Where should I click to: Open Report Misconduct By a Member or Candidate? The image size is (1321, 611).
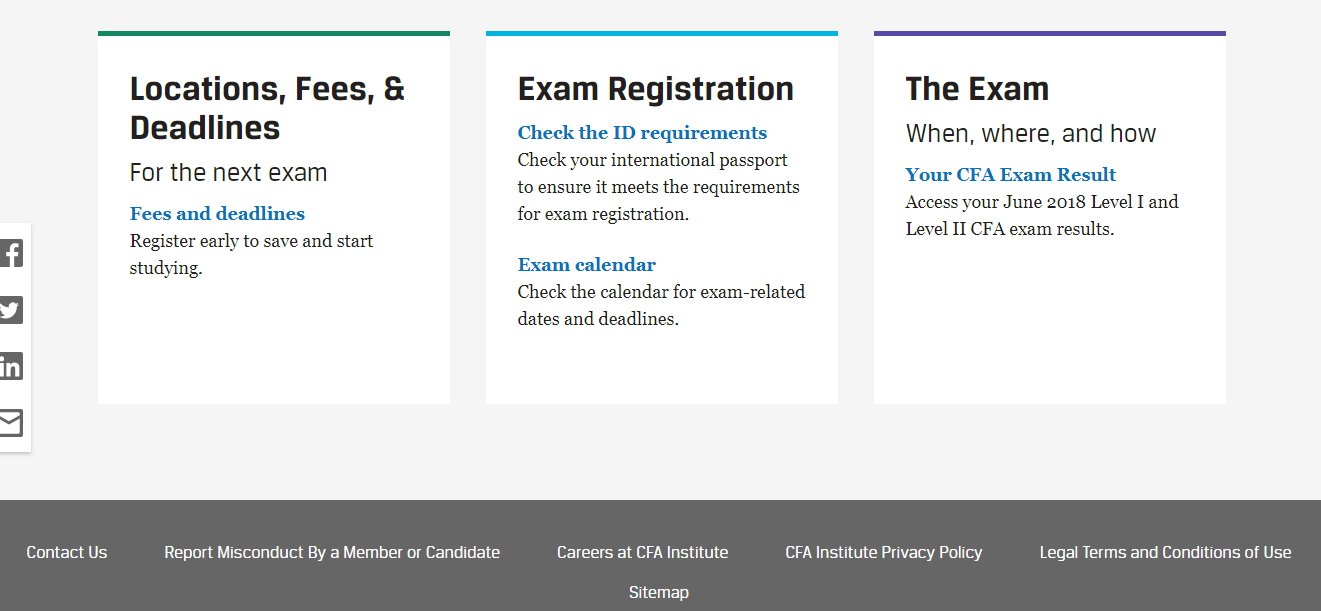coord(332,552)
